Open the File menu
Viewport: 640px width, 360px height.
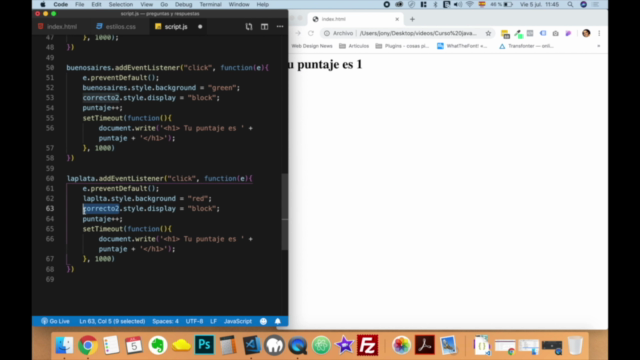click(x=80, y=4)
